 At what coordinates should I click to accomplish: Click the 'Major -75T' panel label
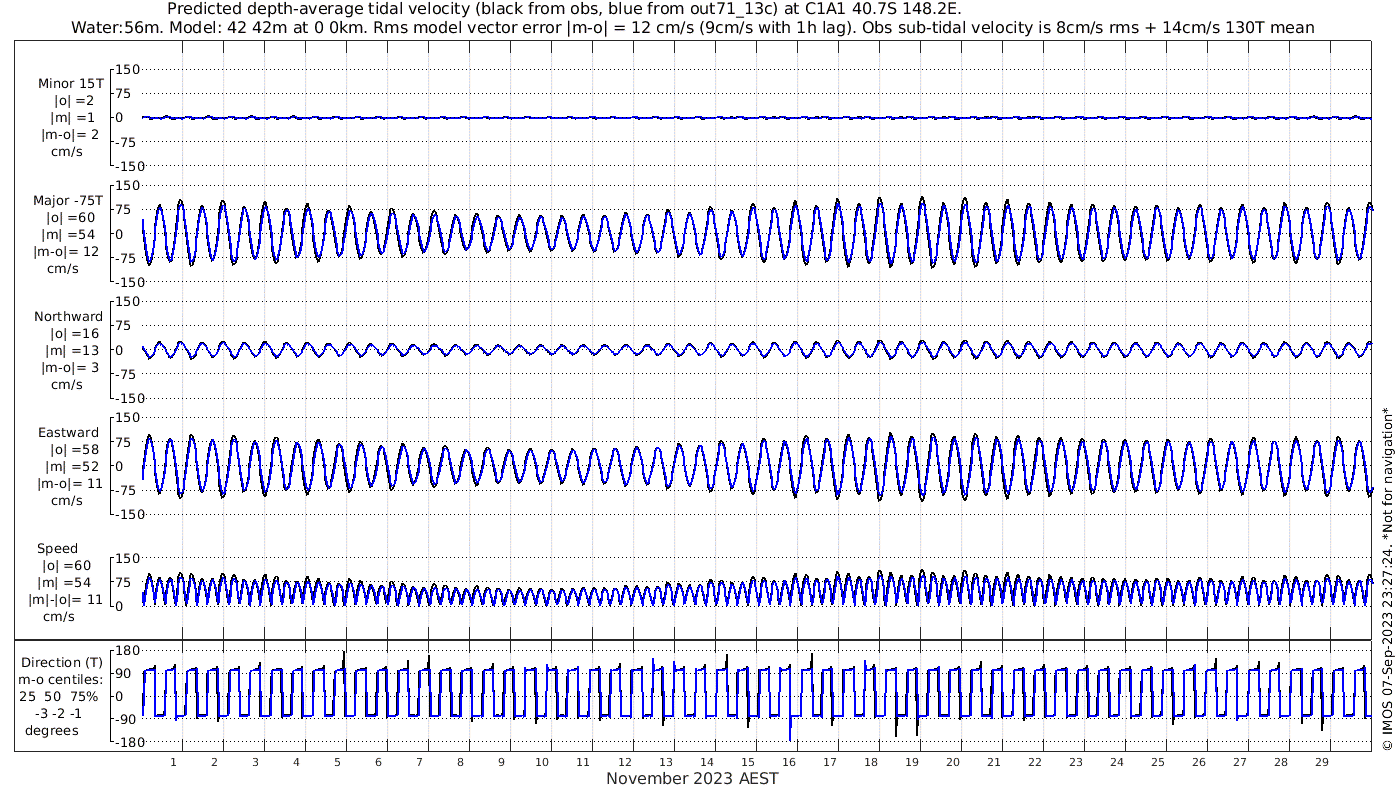tap(68, 200)
